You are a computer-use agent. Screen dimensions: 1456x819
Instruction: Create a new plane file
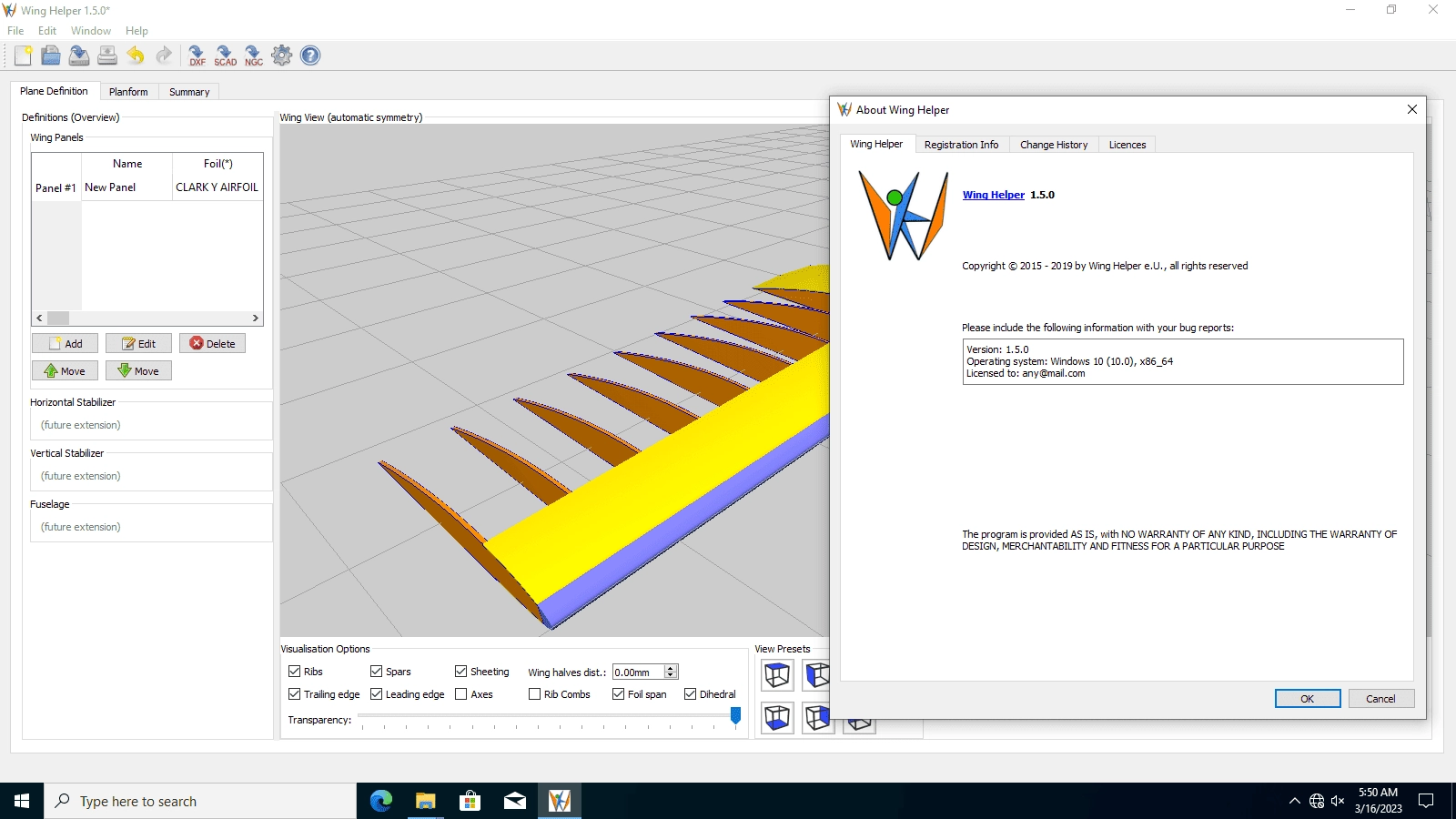coord(23,56)
